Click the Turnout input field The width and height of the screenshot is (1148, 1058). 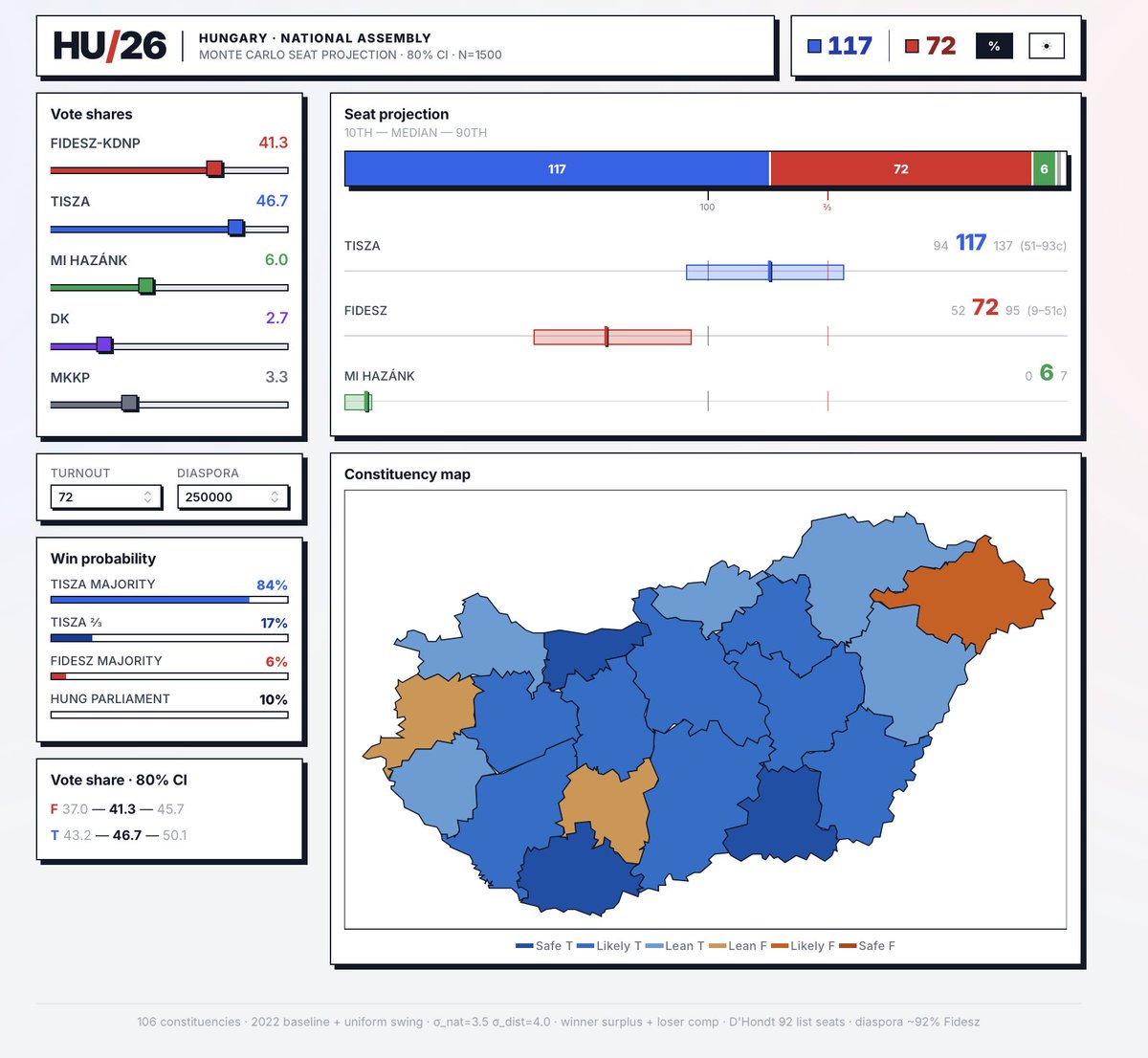click(106, 496)
